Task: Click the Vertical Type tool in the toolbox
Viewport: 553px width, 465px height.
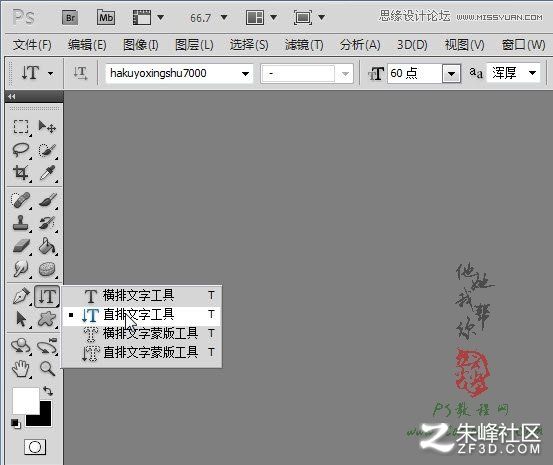Action: click(47, 296)
